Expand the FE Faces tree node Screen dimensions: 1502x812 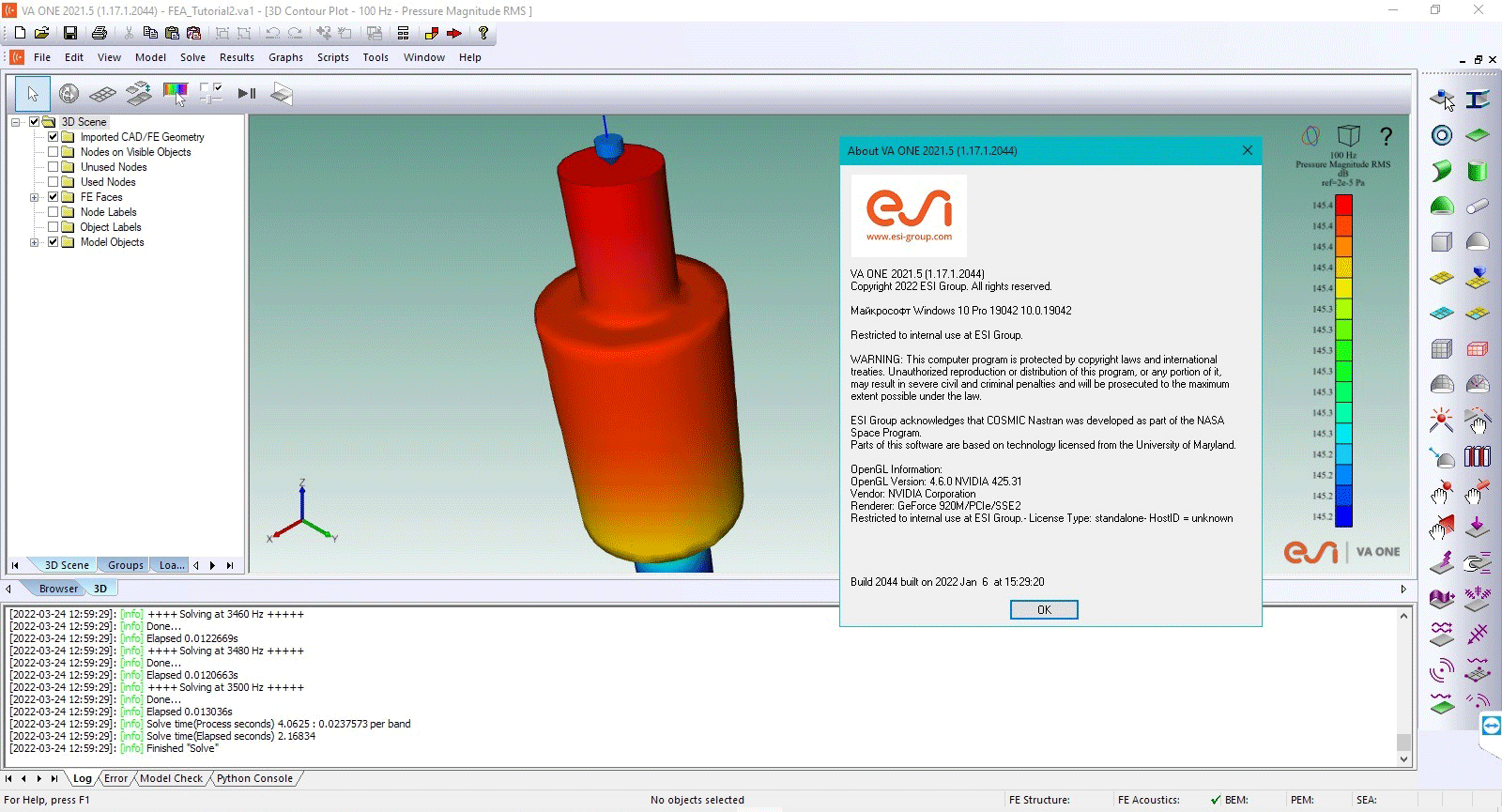coord(35,197)
